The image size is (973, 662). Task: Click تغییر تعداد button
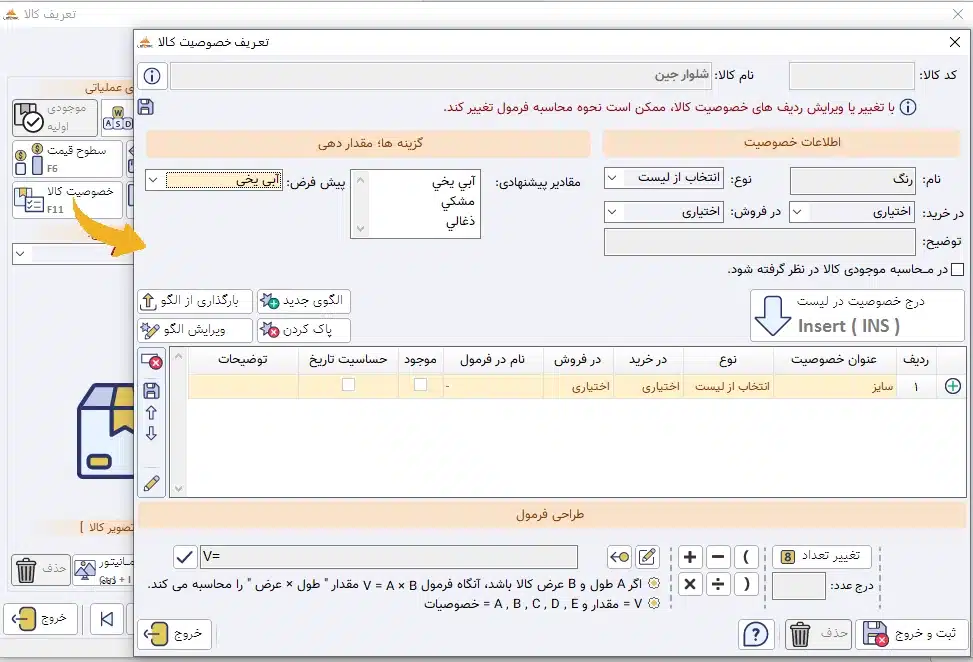pos(822,557)
